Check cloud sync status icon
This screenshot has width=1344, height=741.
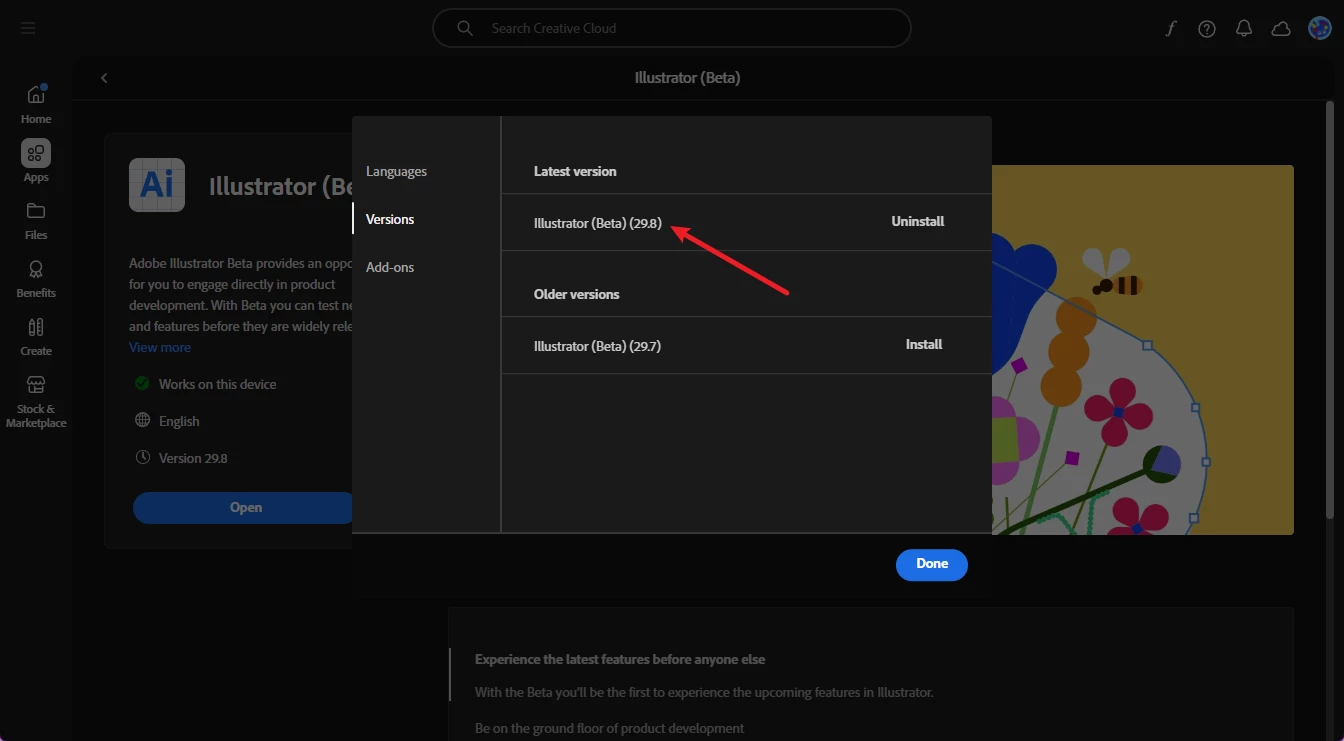[x=1281, y=29]
